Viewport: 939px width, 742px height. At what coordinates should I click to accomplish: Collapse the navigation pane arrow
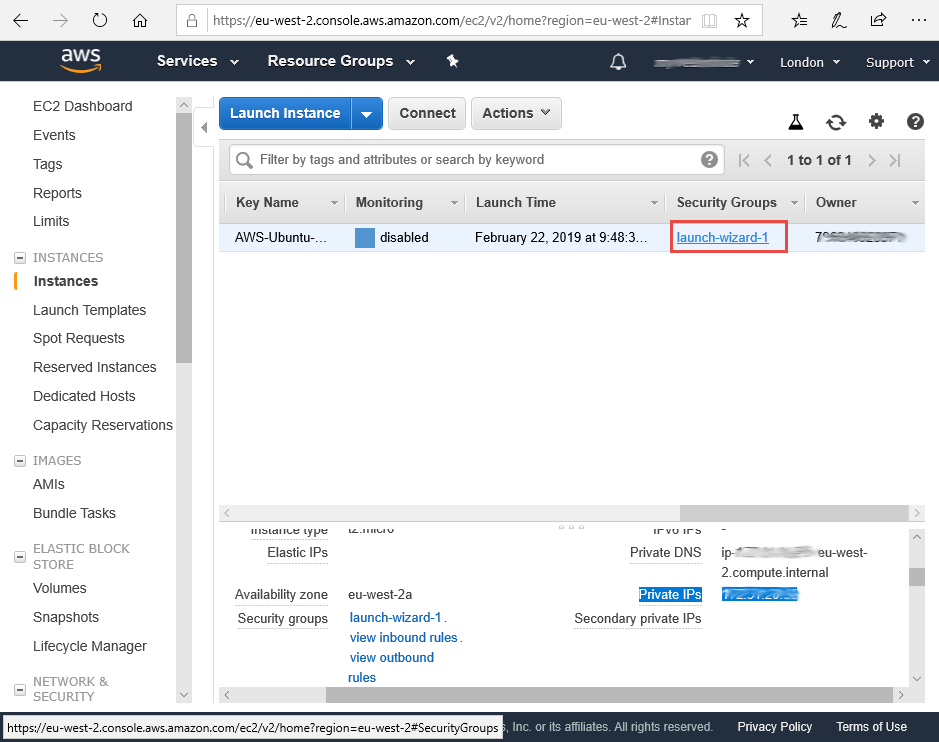(x=204, y=127)
